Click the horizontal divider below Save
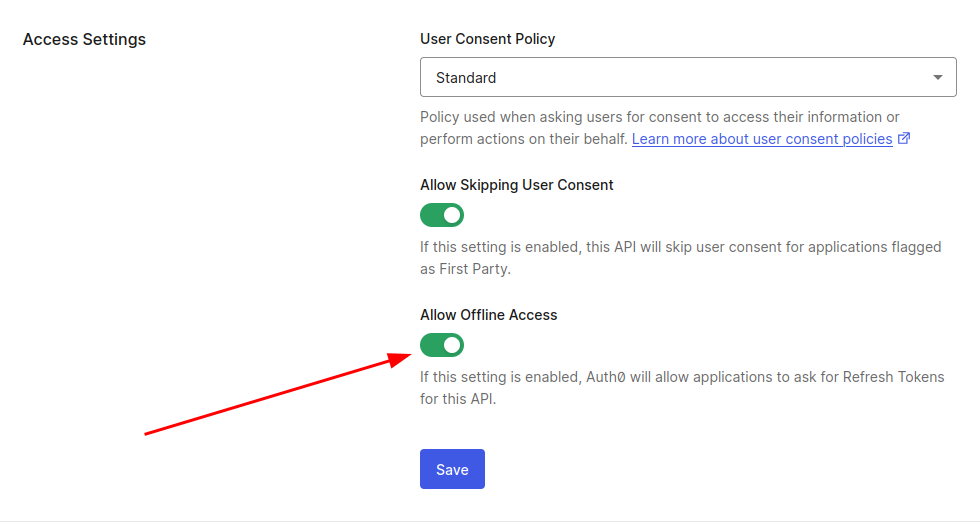 click(x=490, y=521)
